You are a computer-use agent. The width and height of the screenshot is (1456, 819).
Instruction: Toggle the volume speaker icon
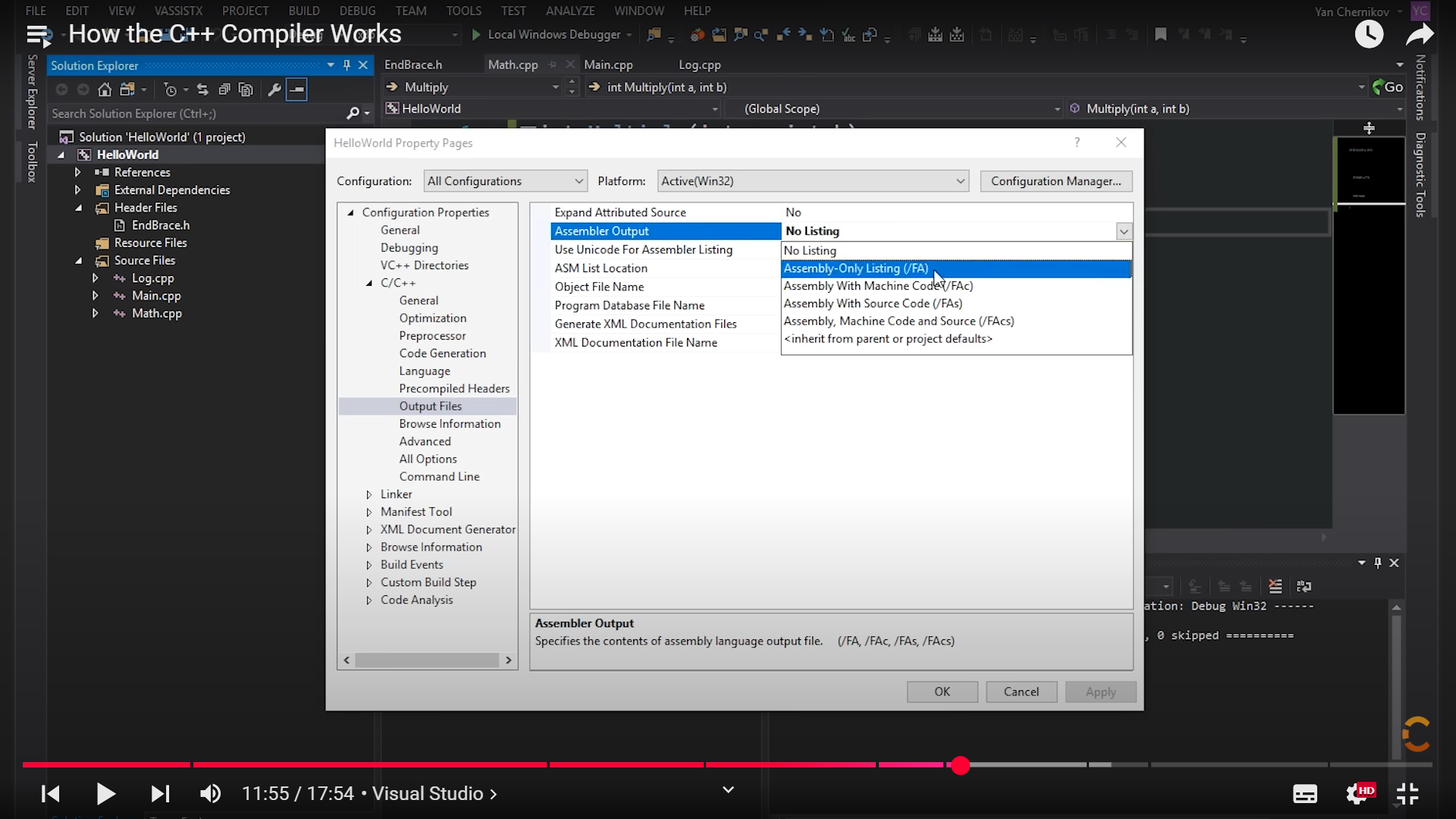coord(210,794)
